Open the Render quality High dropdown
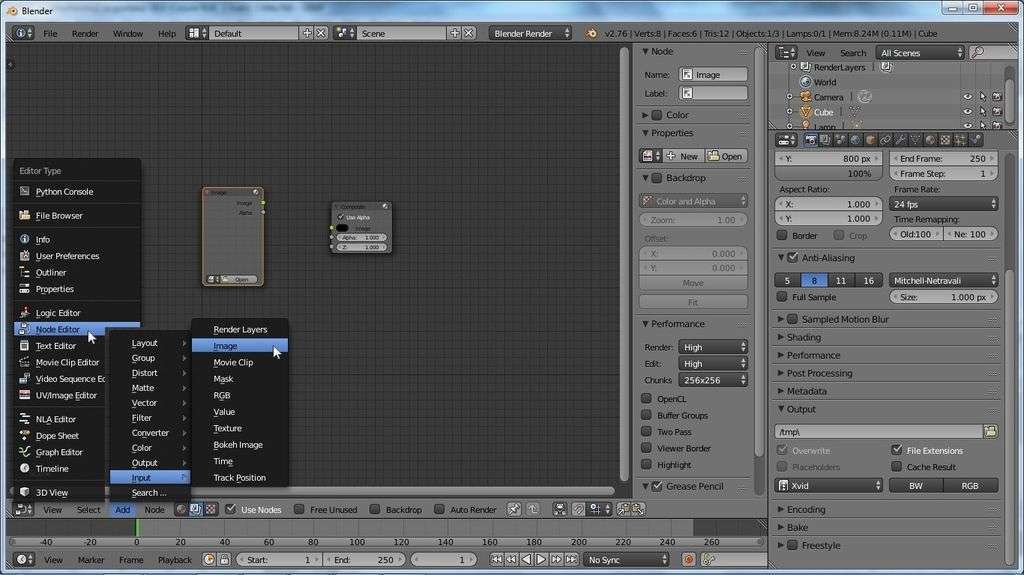Viewport: 1024px width, 575px height. pyautogui.click(x=713, y=347)
